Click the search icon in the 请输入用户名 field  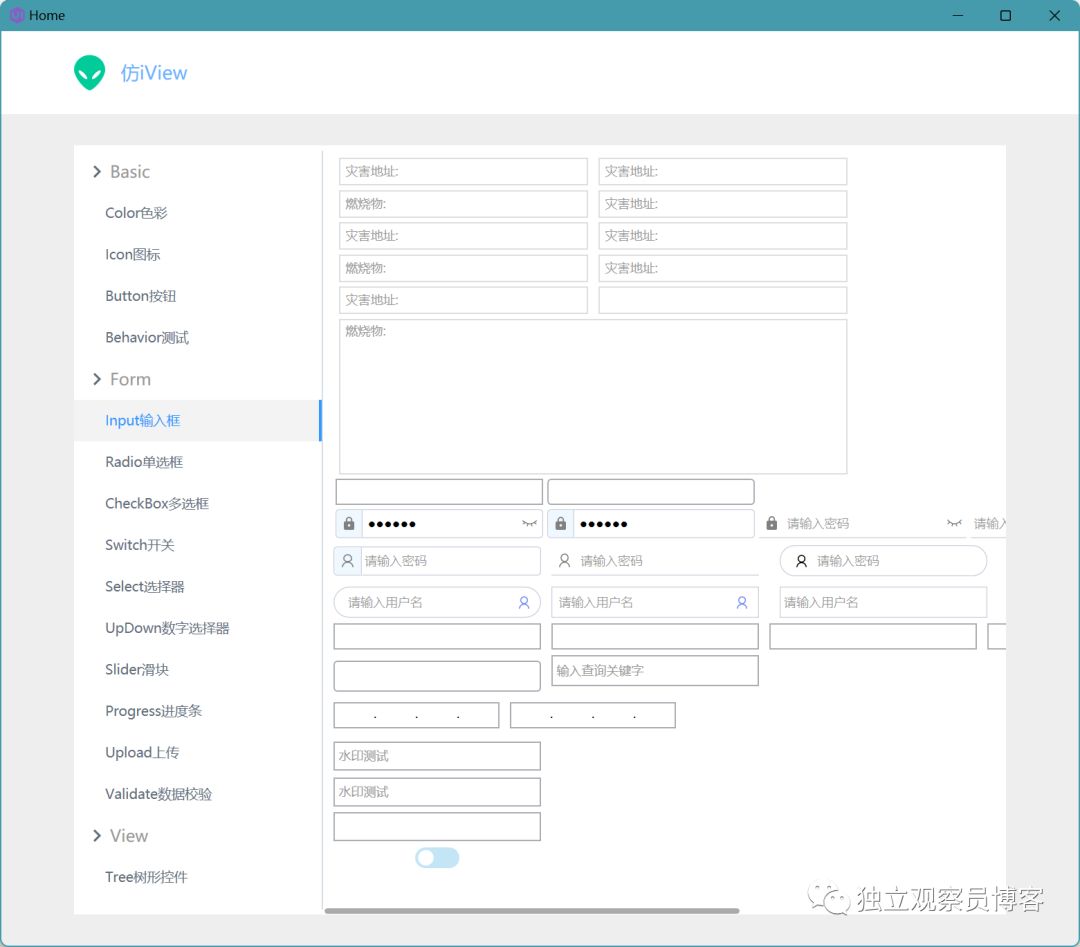tap(522, 601)
